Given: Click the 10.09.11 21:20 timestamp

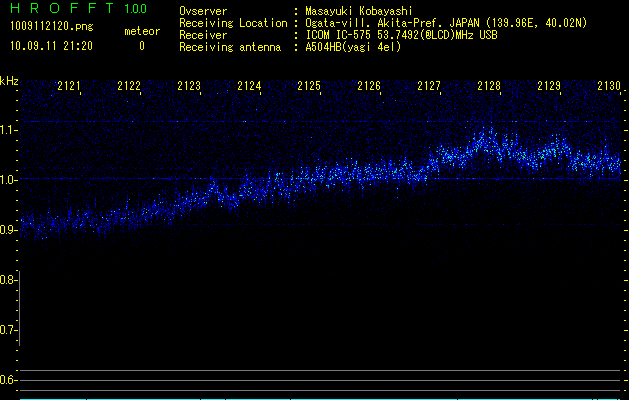Looking at the screenshot, I should coord(50,46).
